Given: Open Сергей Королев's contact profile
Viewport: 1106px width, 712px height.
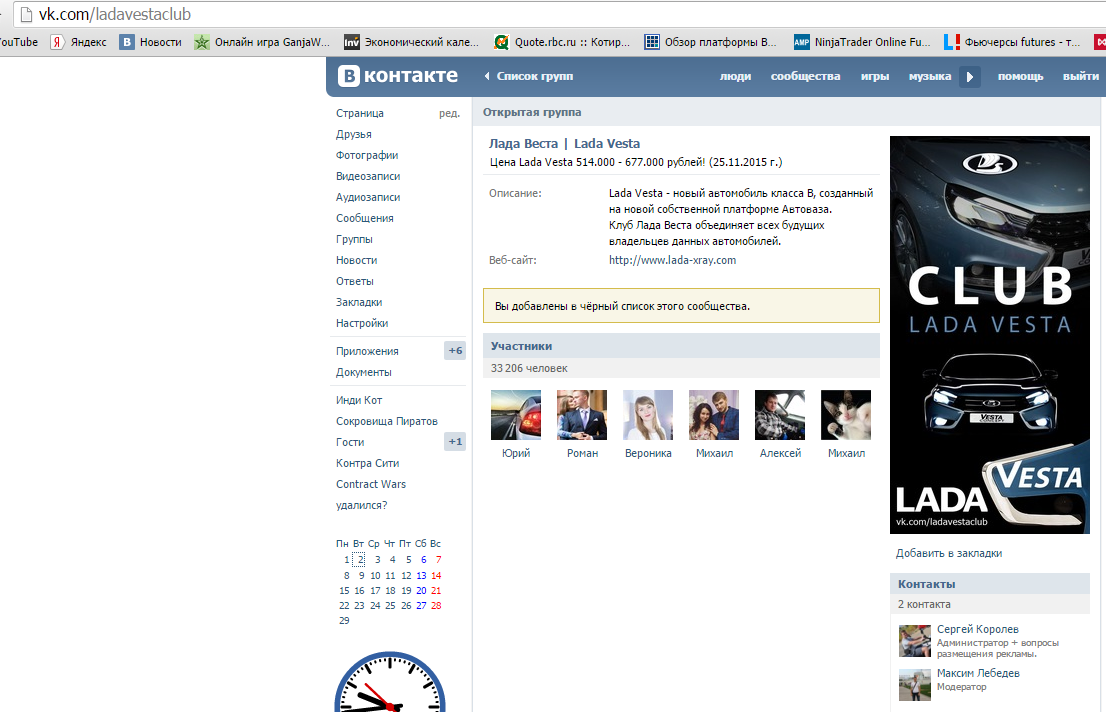Looking at the screenshot, I should click(x=978, y=629).
